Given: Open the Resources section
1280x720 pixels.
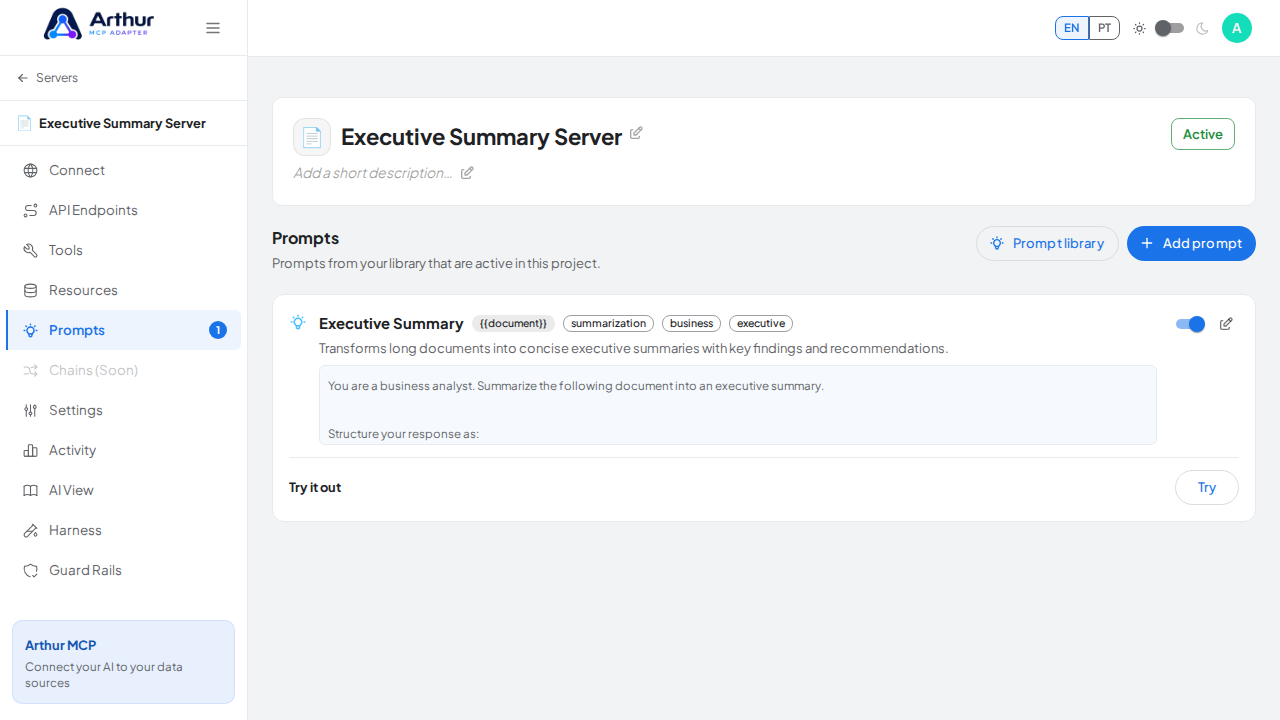Looking at the screenshot, I should [123, 290].
